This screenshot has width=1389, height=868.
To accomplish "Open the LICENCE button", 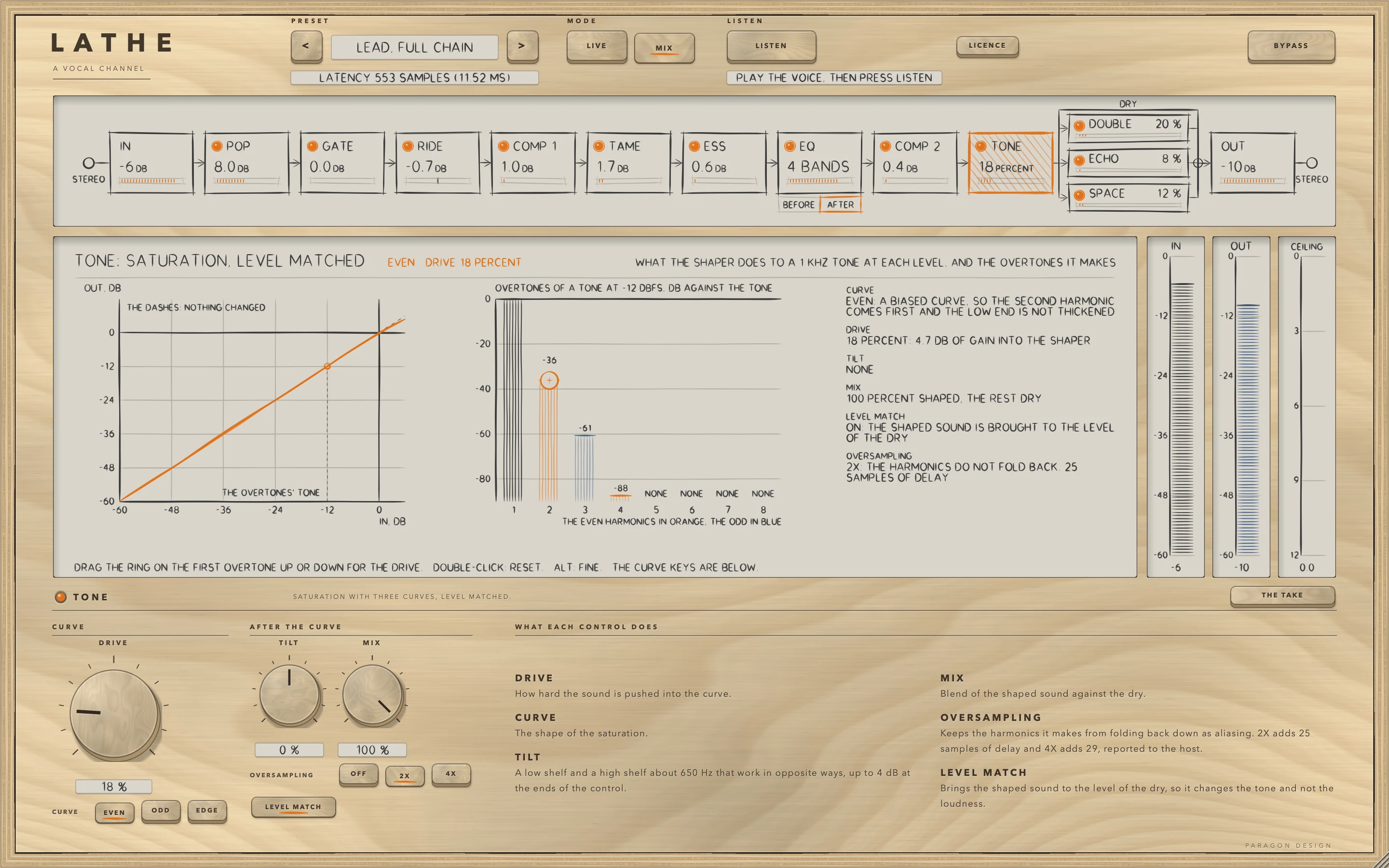I will pos(987,46).
